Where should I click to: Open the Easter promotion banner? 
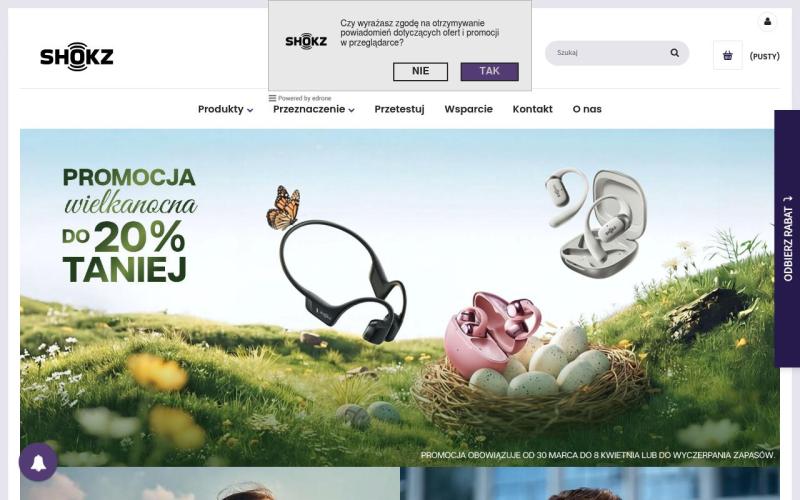tap(399, 297)
